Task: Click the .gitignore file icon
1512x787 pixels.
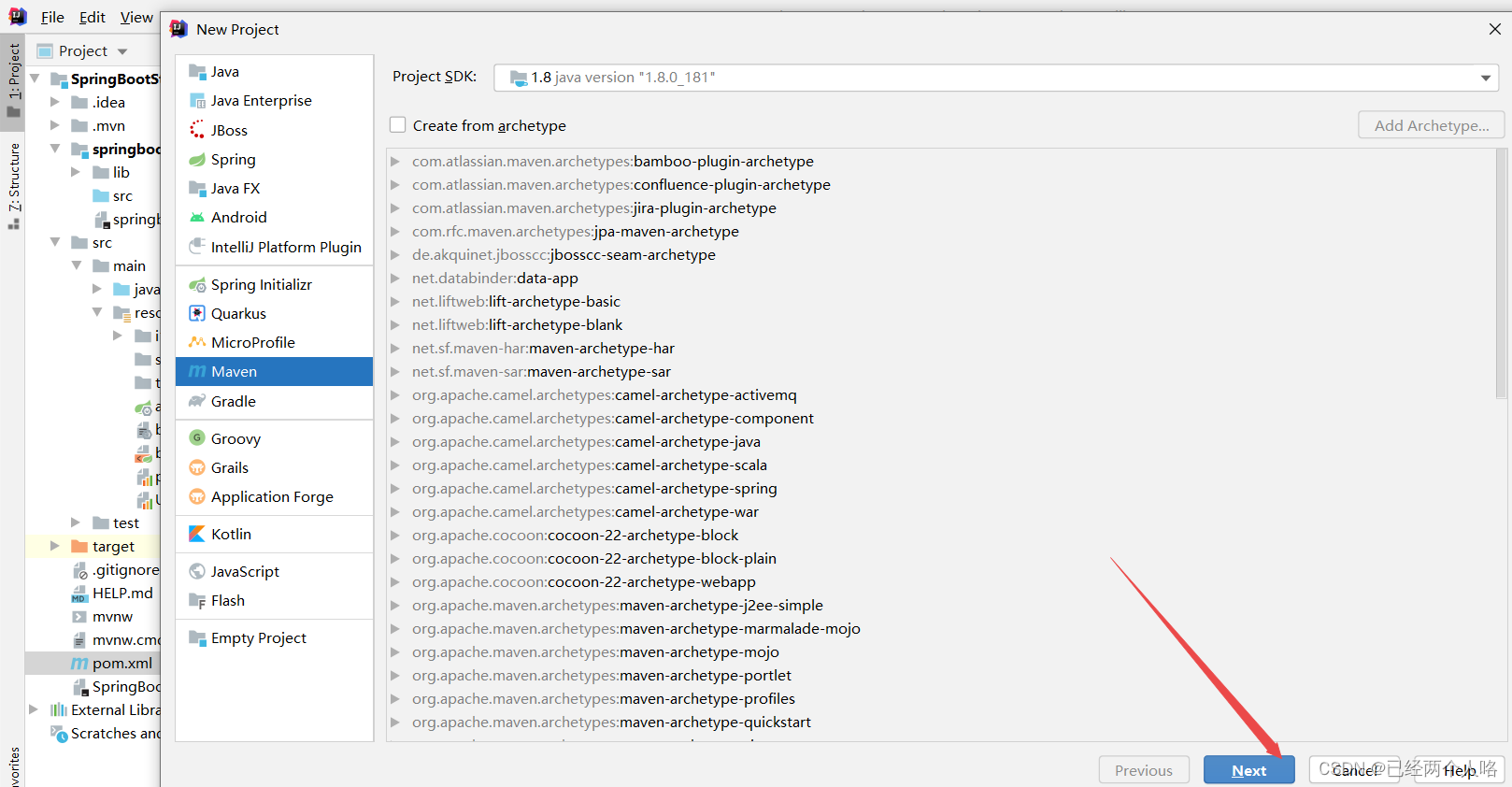Action: pyautogui.click(x=79, y=569)
